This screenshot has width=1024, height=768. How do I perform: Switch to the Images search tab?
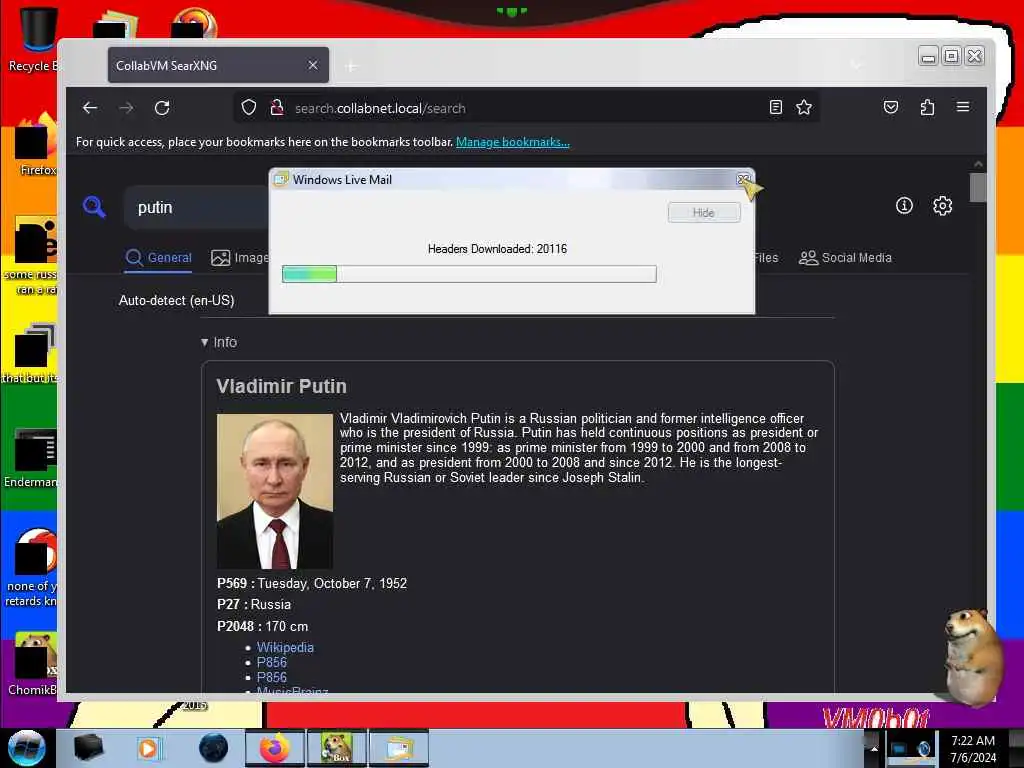point(240,257)
